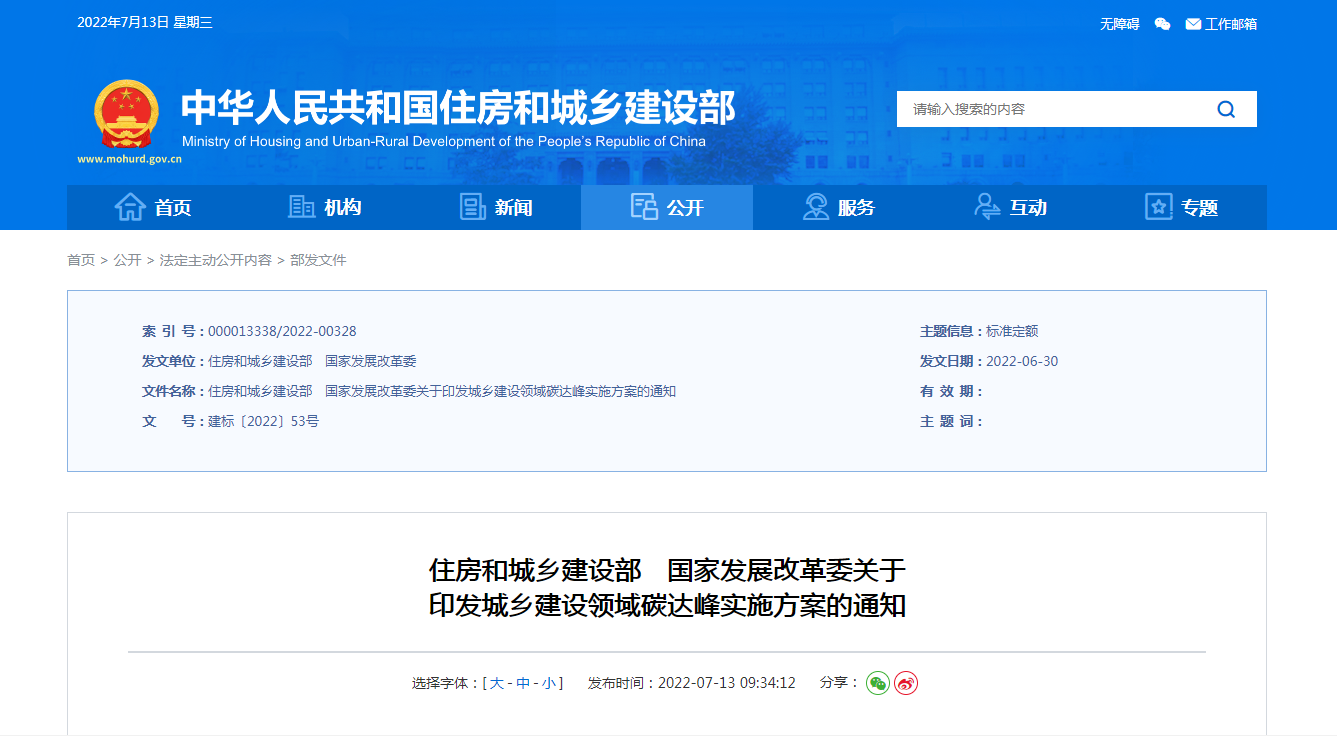Enable 无障碍 accessibility mode

click(x=1119, y=23)
